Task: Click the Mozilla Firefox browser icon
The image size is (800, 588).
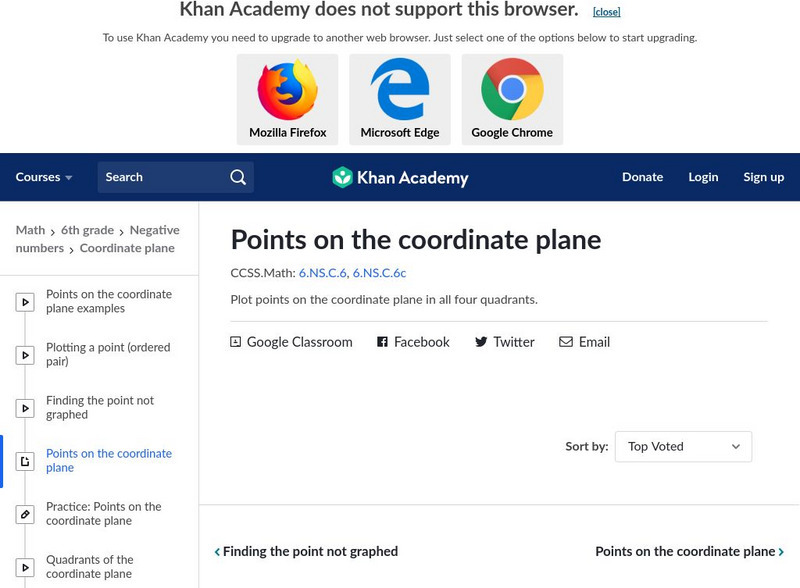Action: 288,90
